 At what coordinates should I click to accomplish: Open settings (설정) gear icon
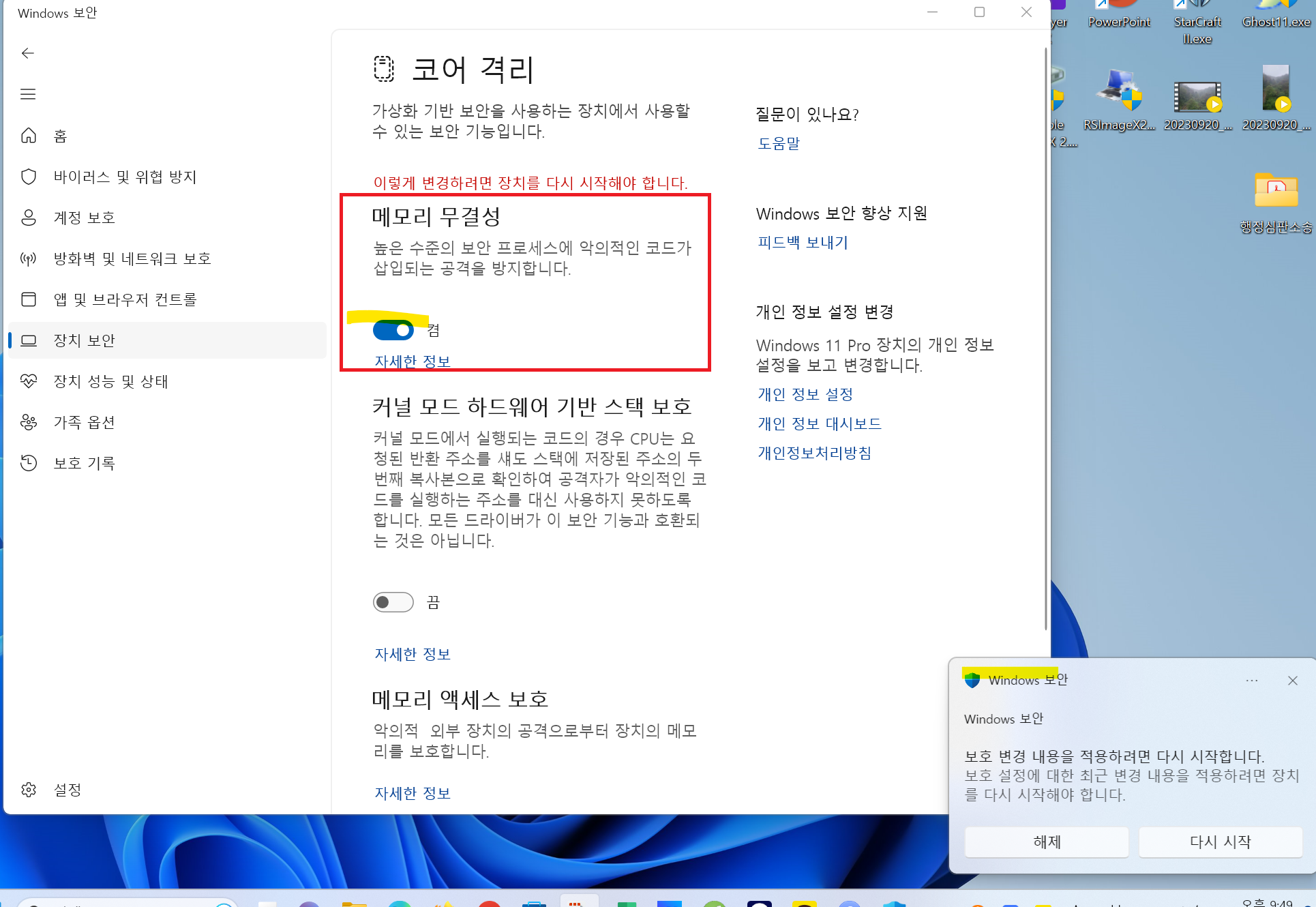click(29, 790)
